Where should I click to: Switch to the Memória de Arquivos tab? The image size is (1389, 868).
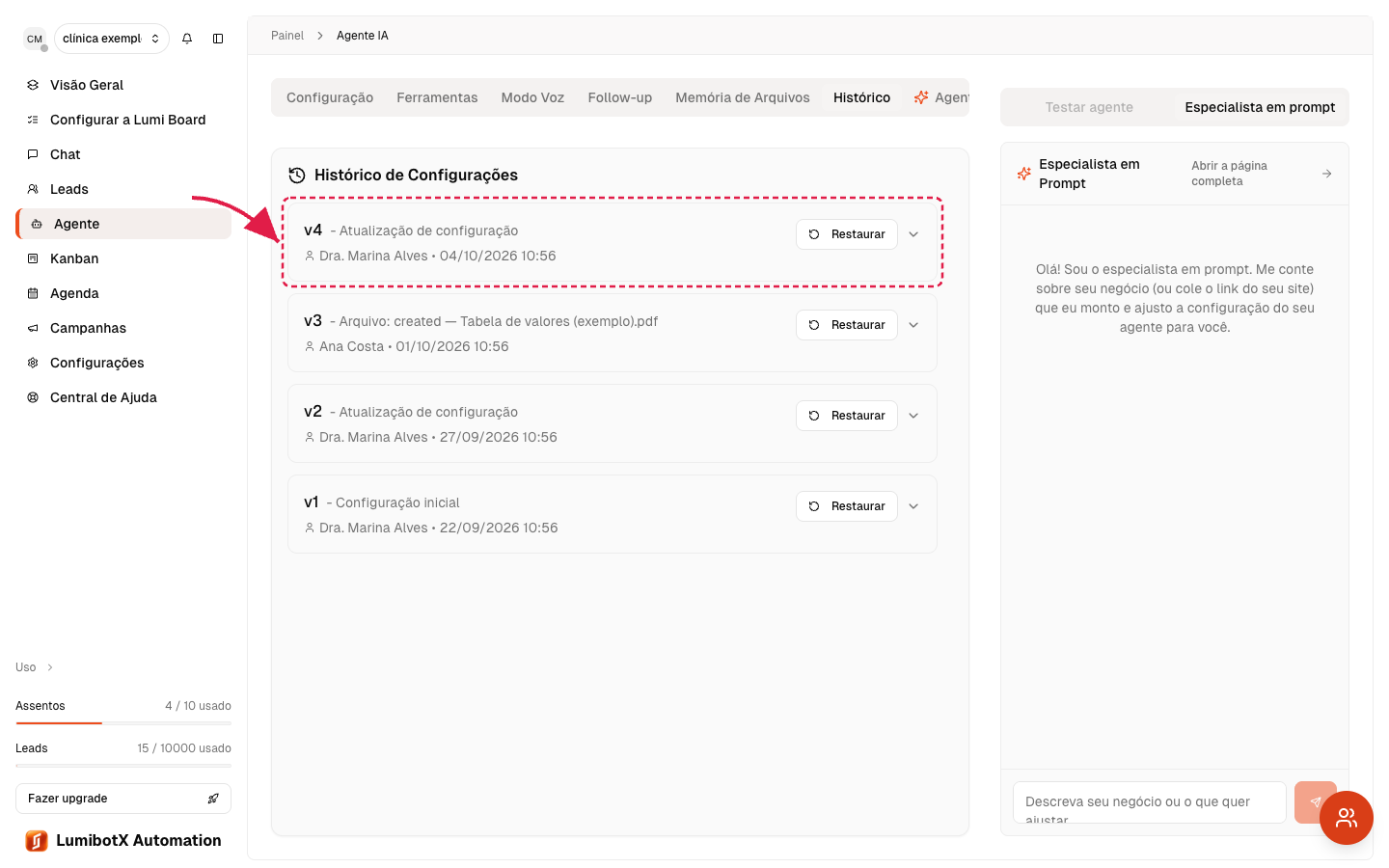[743, 97]
